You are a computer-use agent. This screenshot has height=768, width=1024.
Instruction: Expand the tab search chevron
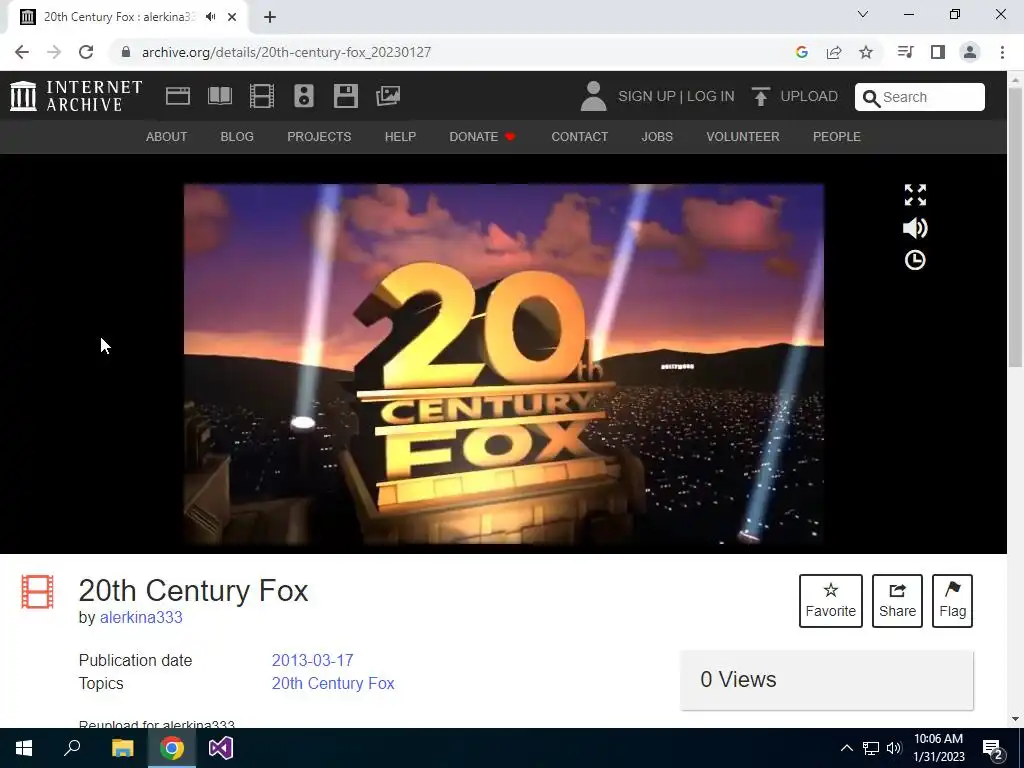click(x=863, y=14)
